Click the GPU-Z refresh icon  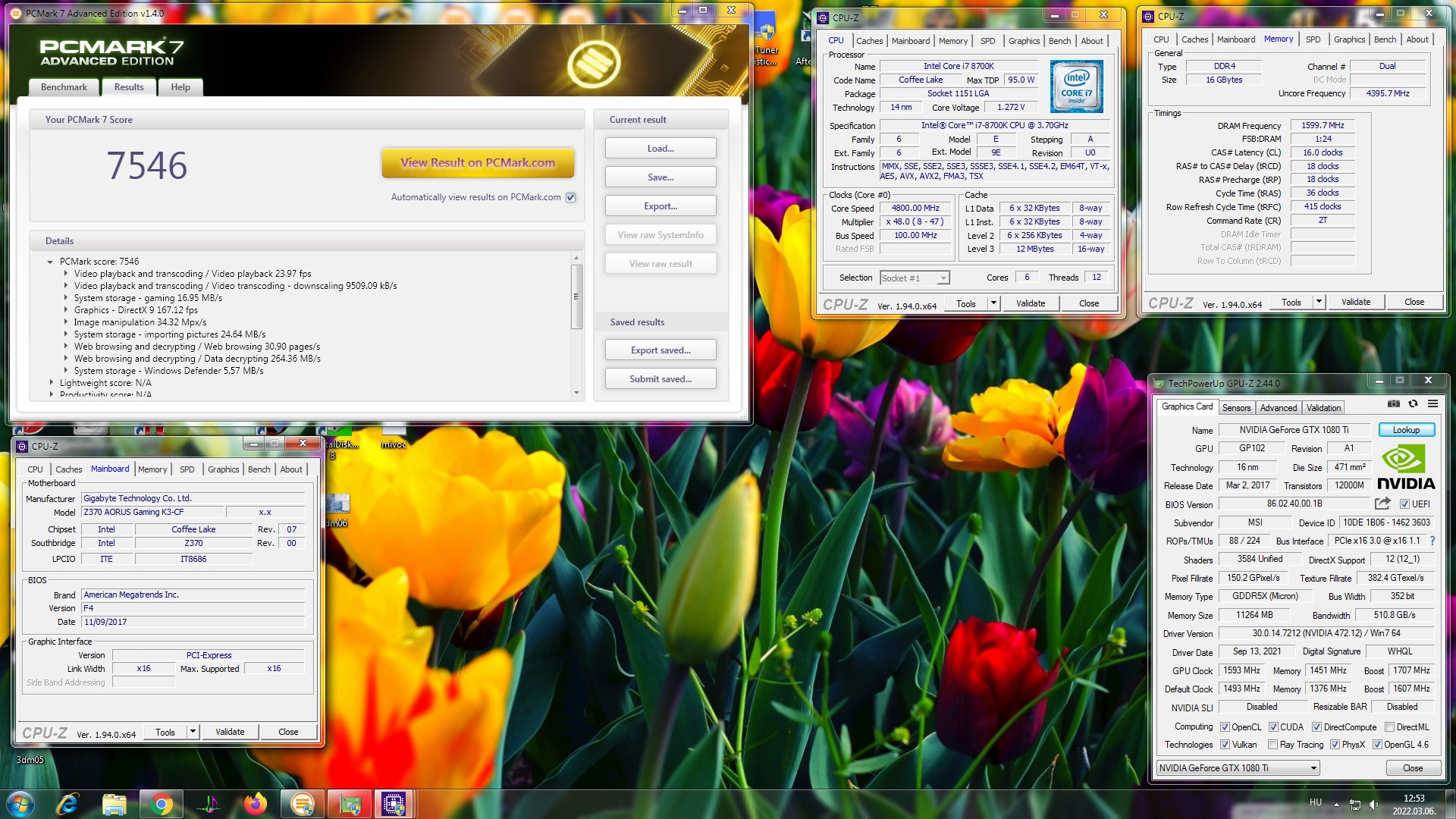click(x=1413, y=404)
